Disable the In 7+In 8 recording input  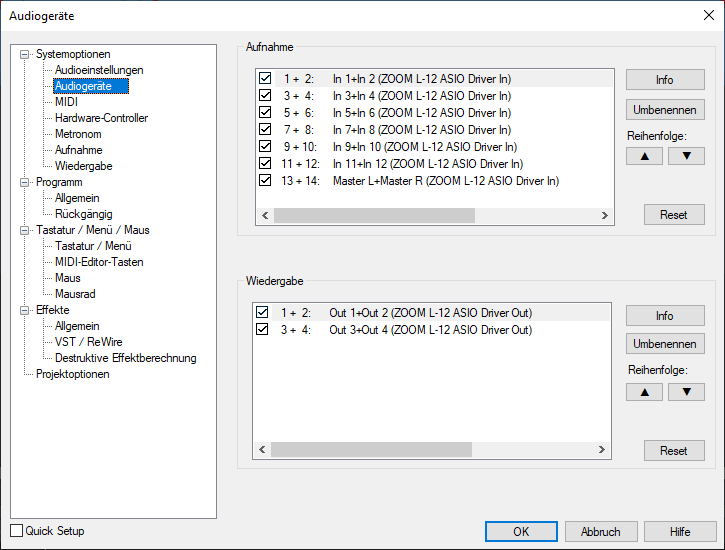coord(265,129)
